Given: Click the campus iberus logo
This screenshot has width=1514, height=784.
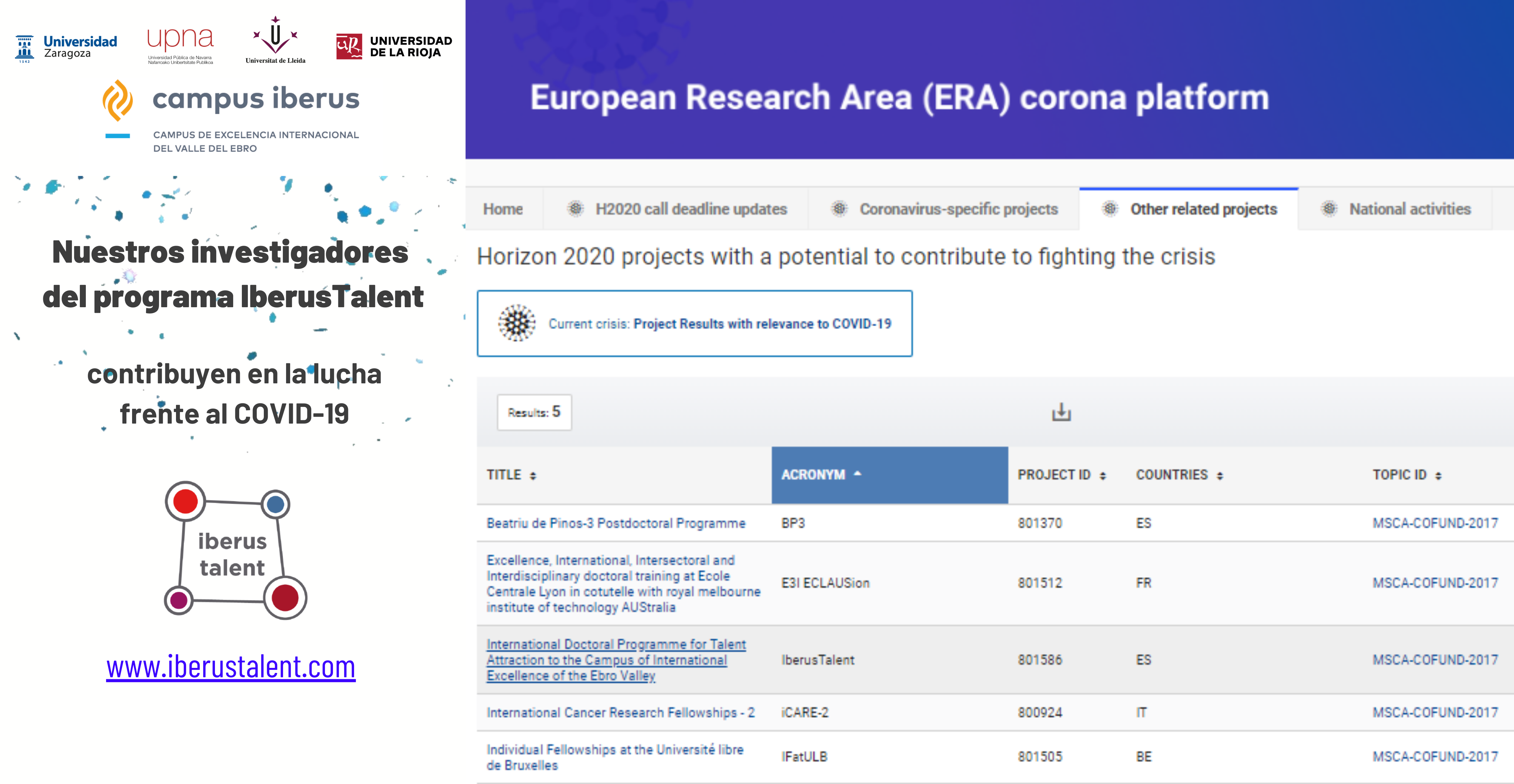Looking at the screenshot, I should (x=231, y=116).
